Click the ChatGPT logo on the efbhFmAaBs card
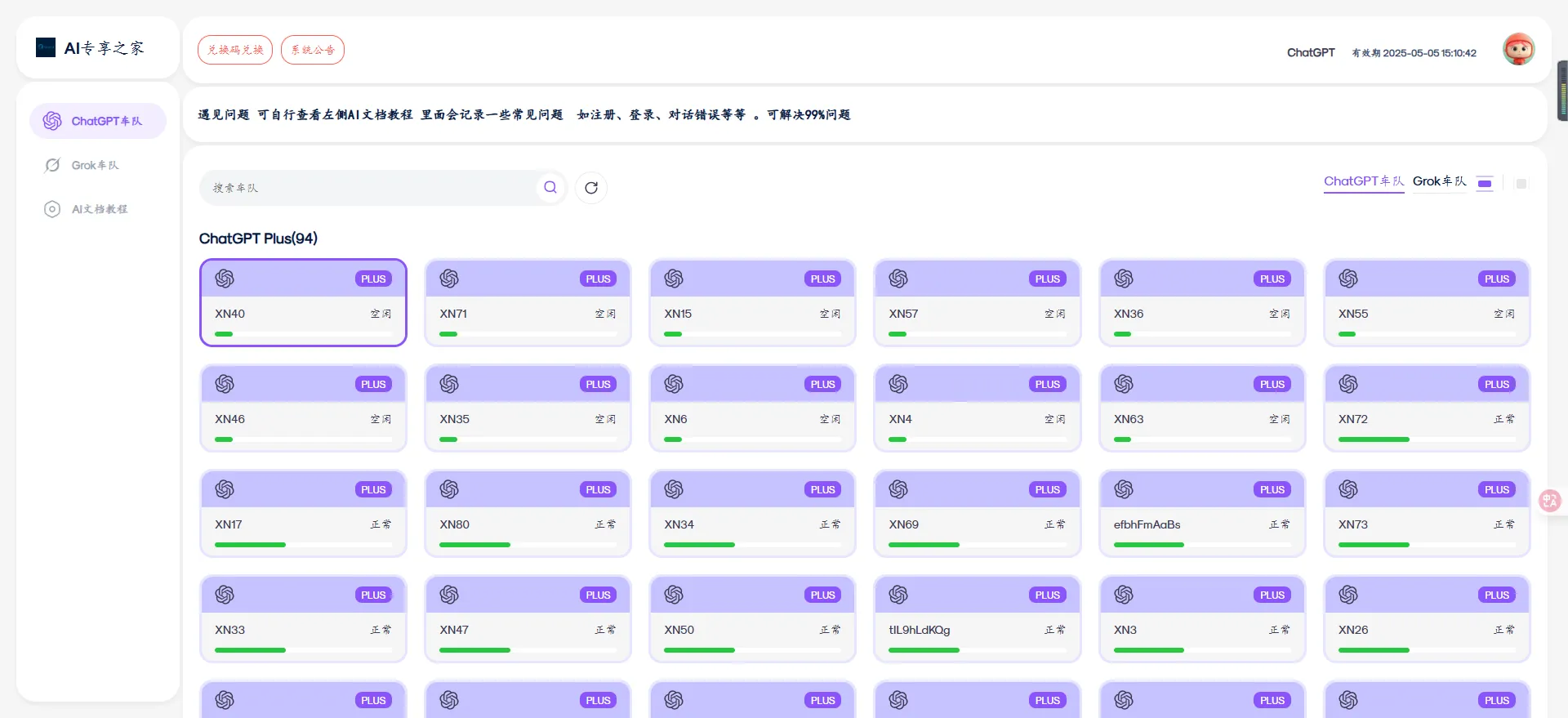The height and width of the screenshot is (718, 1568). click(x=1124, y=489)
